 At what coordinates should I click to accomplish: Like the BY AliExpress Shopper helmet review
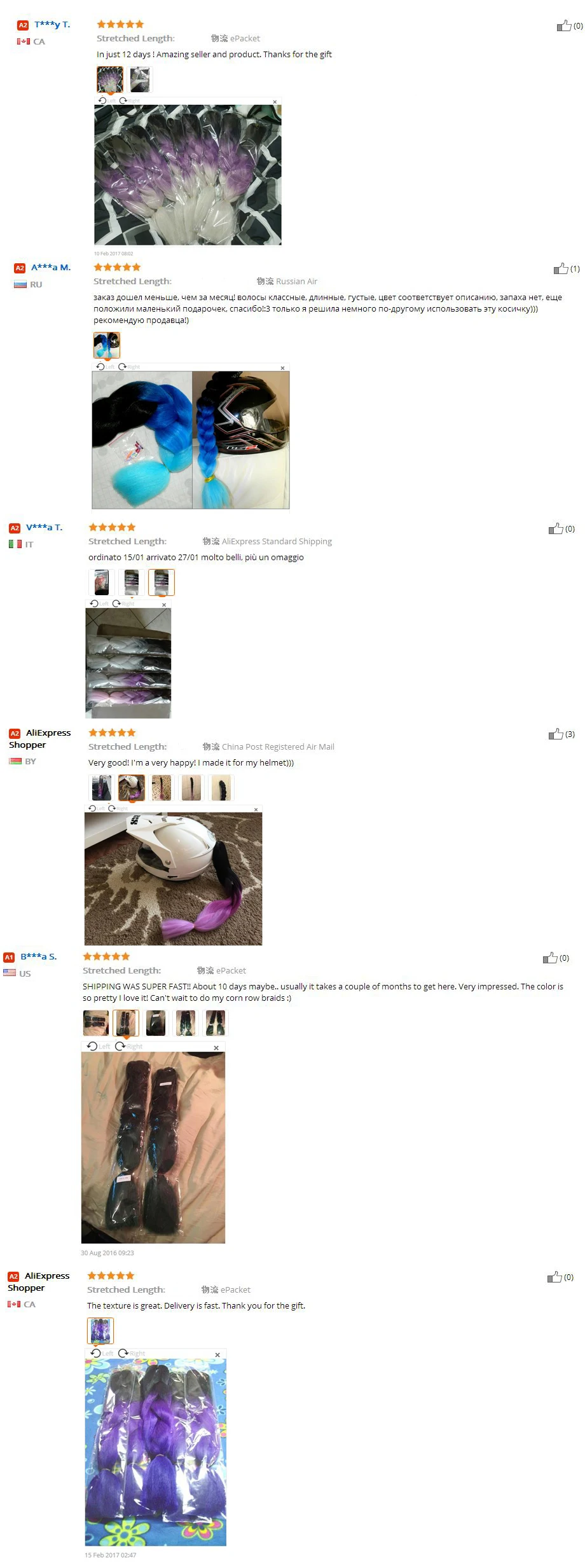click(x=556, y=734)
